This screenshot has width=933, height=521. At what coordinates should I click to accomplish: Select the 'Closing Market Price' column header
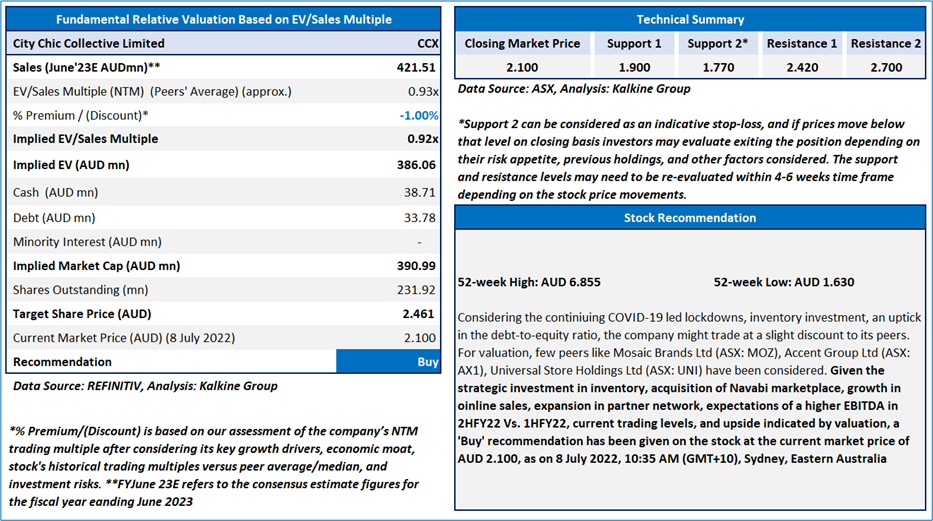coord(522,43)
